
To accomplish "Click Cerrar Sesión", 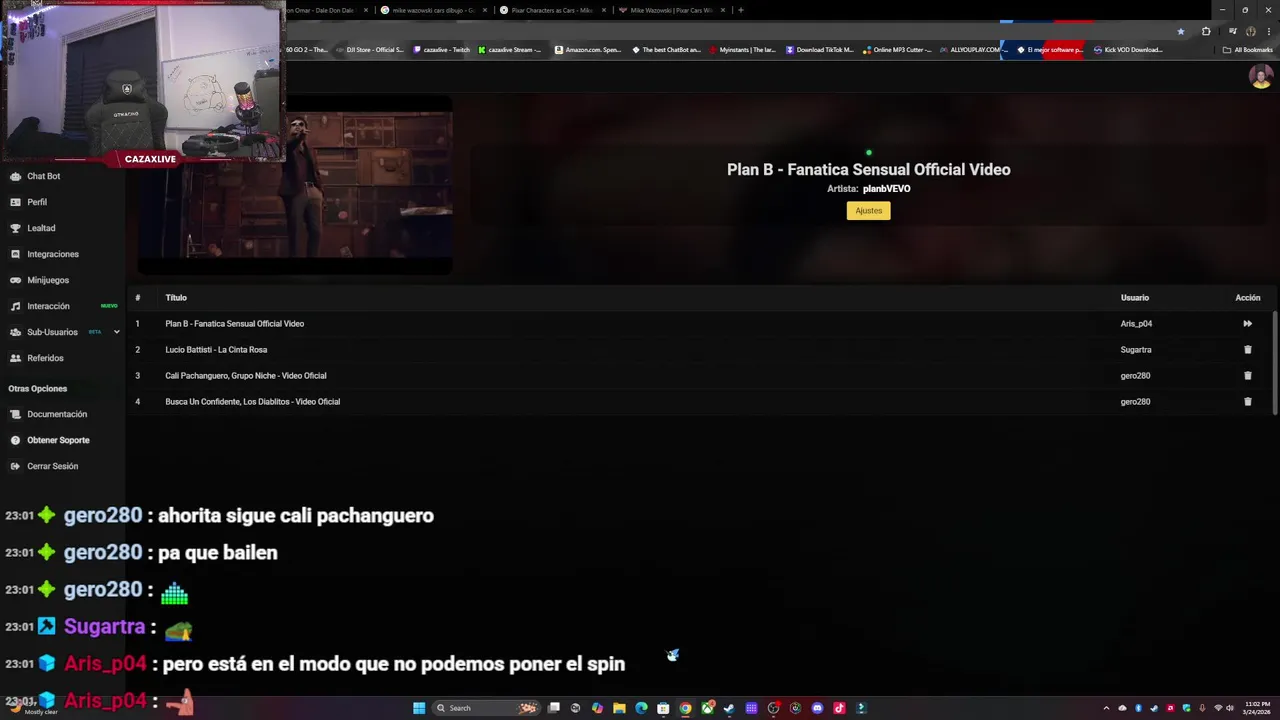I will point(52,466).
